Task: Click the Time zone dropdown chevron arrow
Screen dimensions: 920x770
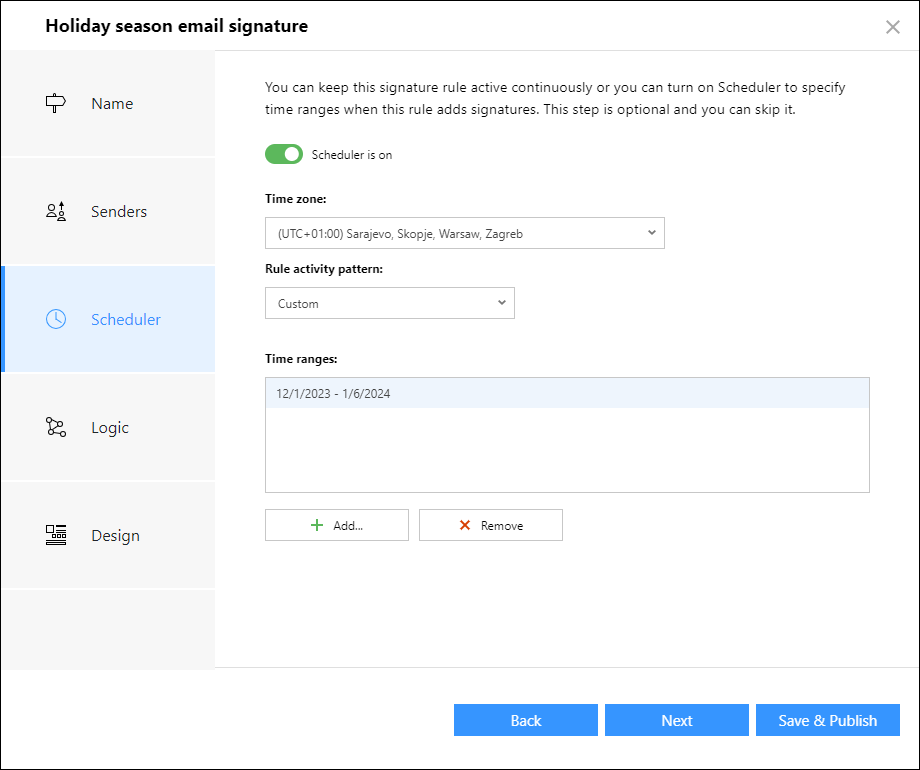Action: point(651,232)
